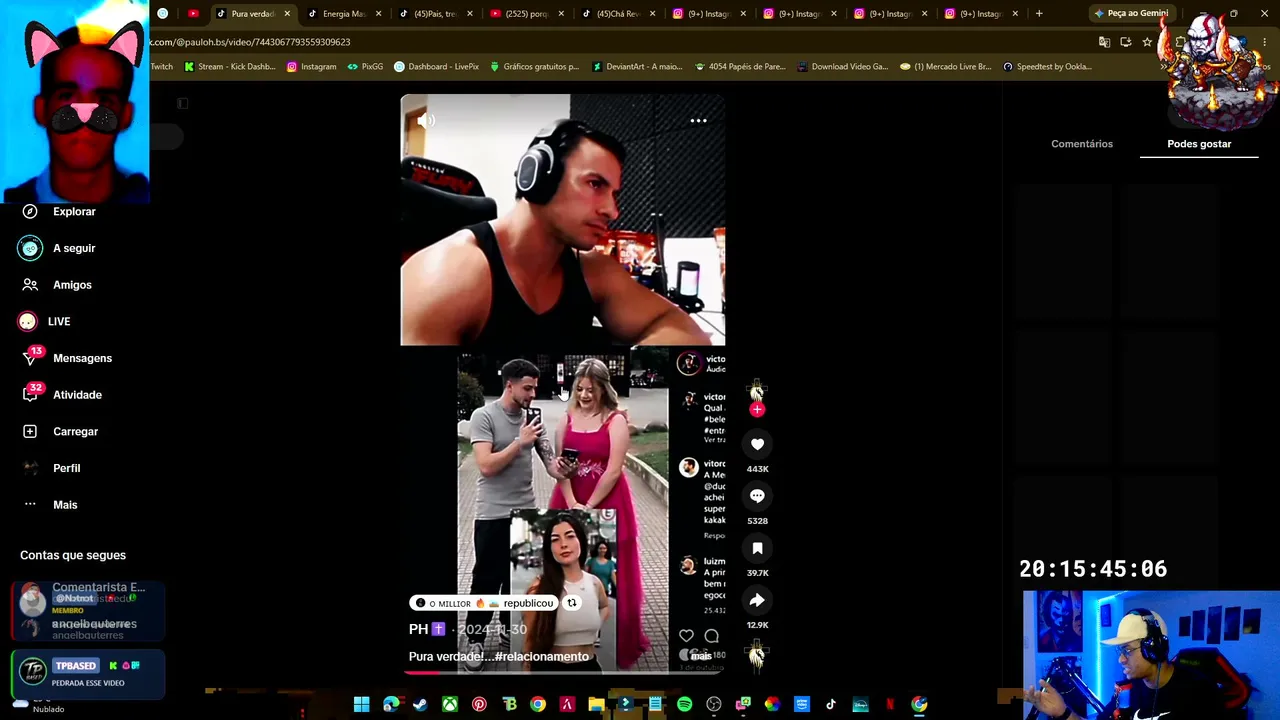
Task: Click the Peça ao Gemini button
Action: pyautogui.click(x=1131, y=14)
